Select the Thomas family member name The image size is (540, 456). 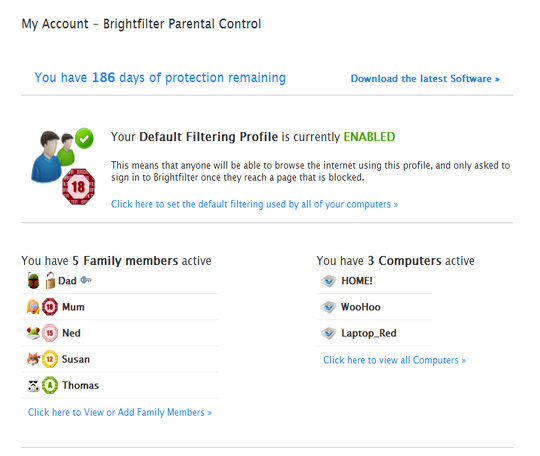[x=81, y=385]
